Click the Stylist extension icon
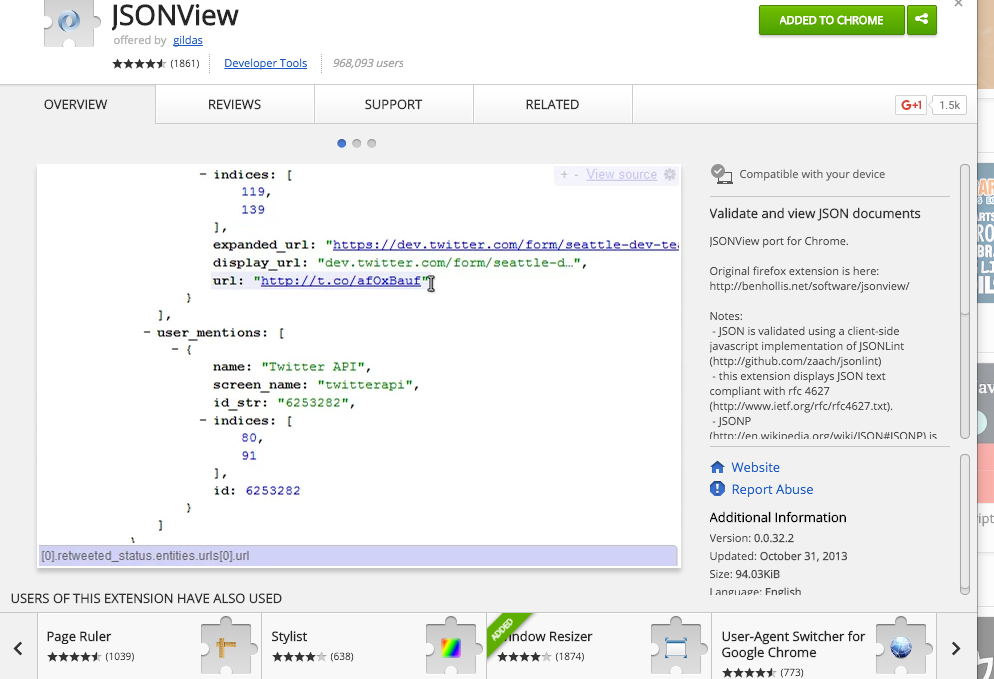Image resolution: width=994 pixels, height=679 pixels. (x=451, y=645)
